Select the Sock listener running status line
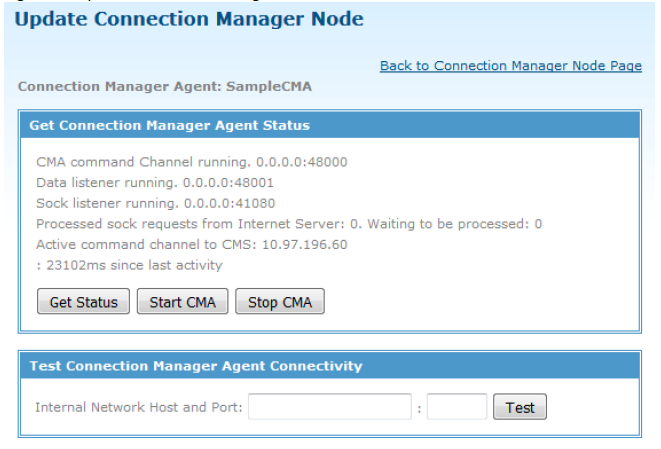 [x=156, y=203]
